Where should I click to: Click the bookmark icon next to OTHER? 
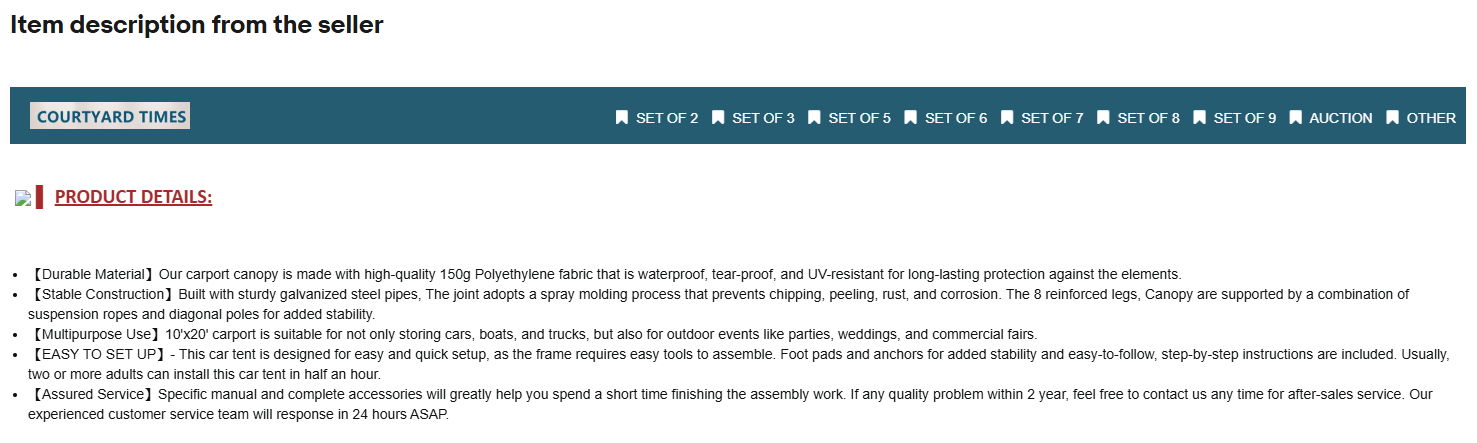(1393, 118)
